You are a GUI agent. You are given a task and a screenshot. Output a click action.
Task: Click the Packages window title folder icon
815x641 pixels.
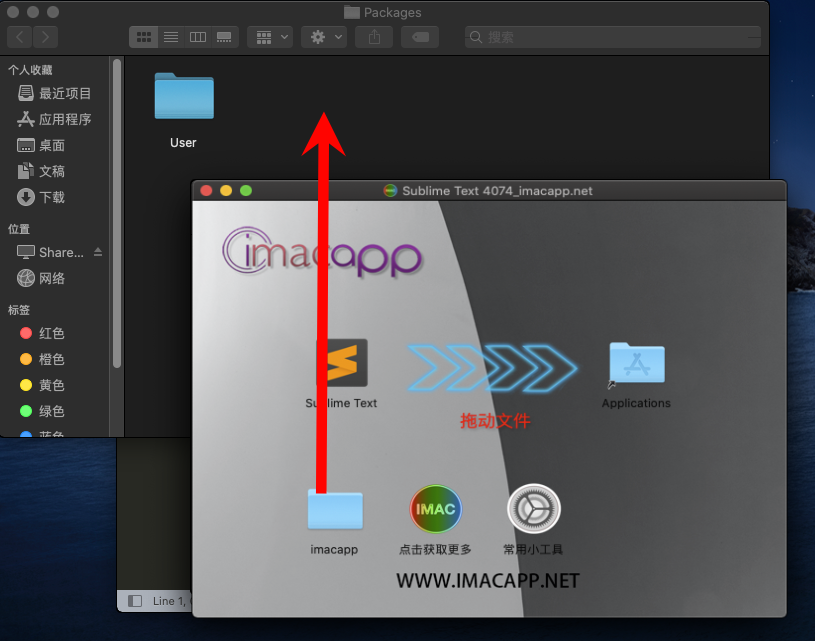[352, 12]
